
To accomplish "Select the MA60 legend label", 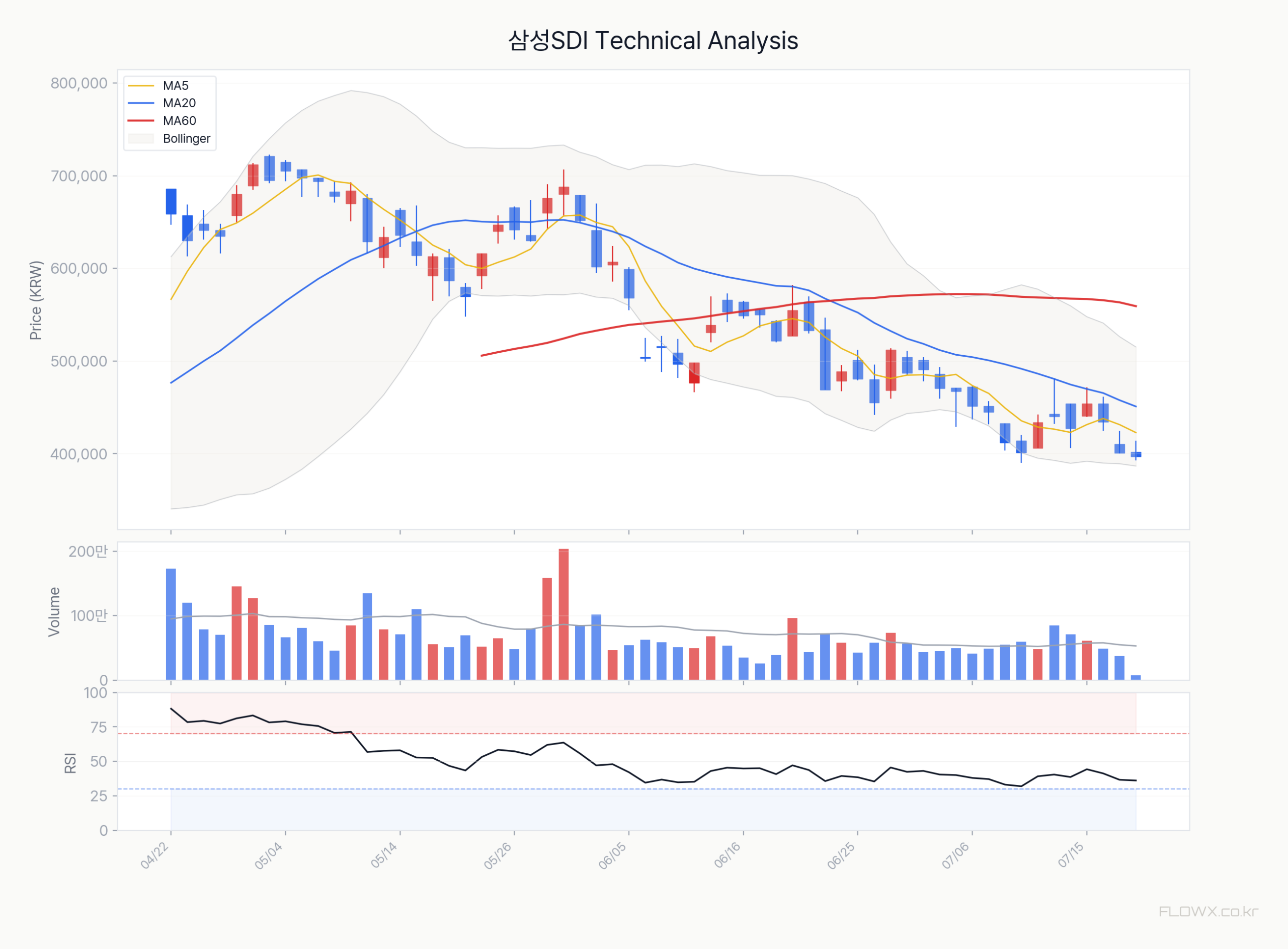I will 179,121.
